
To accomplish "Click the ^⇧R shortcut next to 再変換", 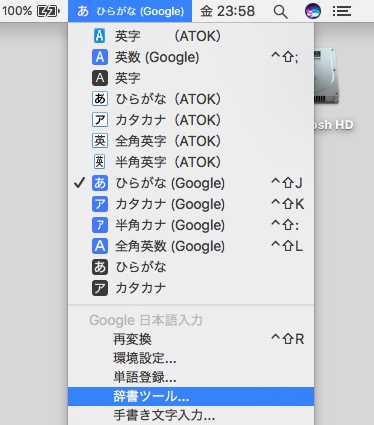I will coord(287,339).
